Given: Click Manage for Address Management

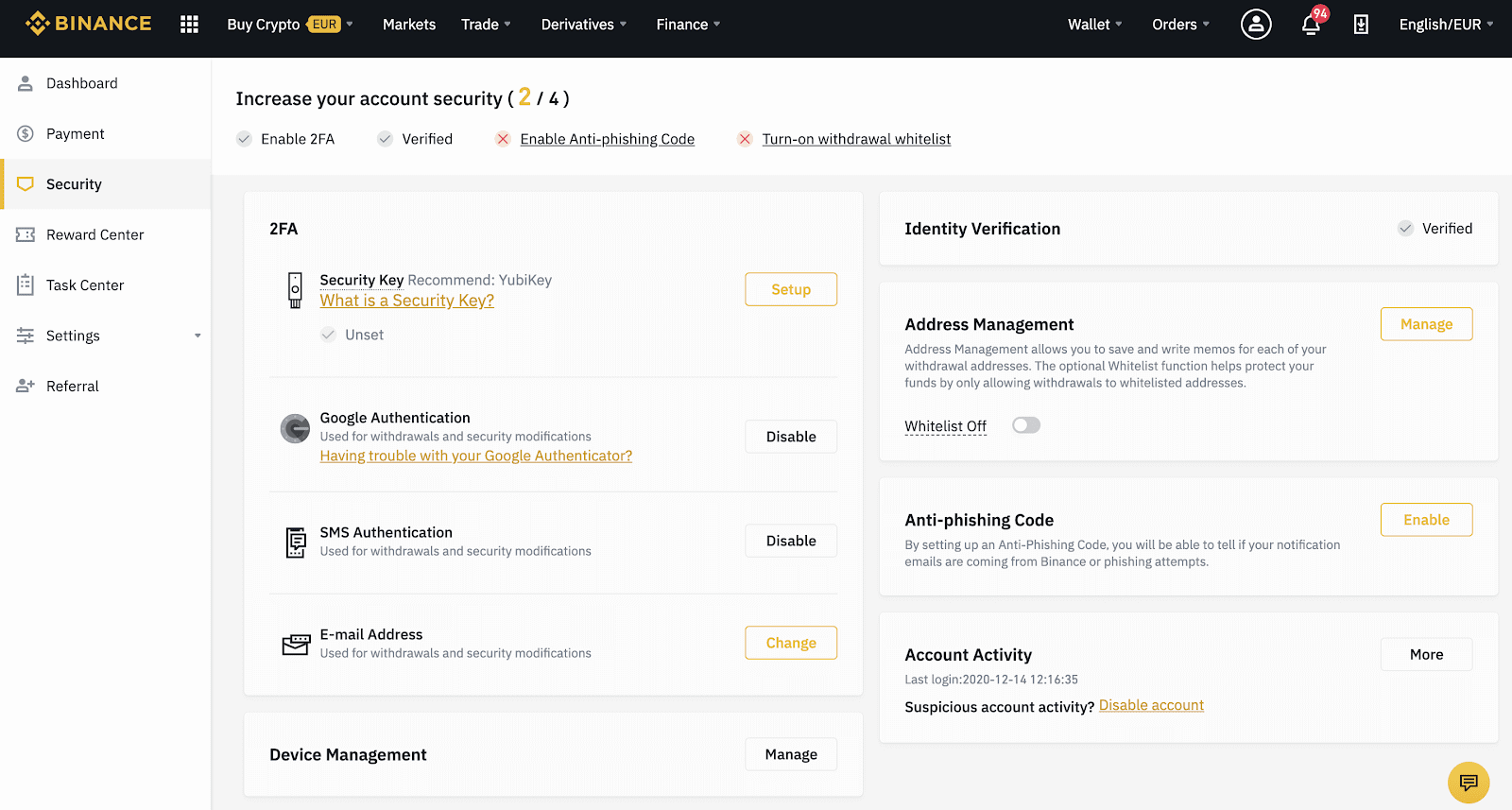Looking at the screenshot, I should point(1426,324).
